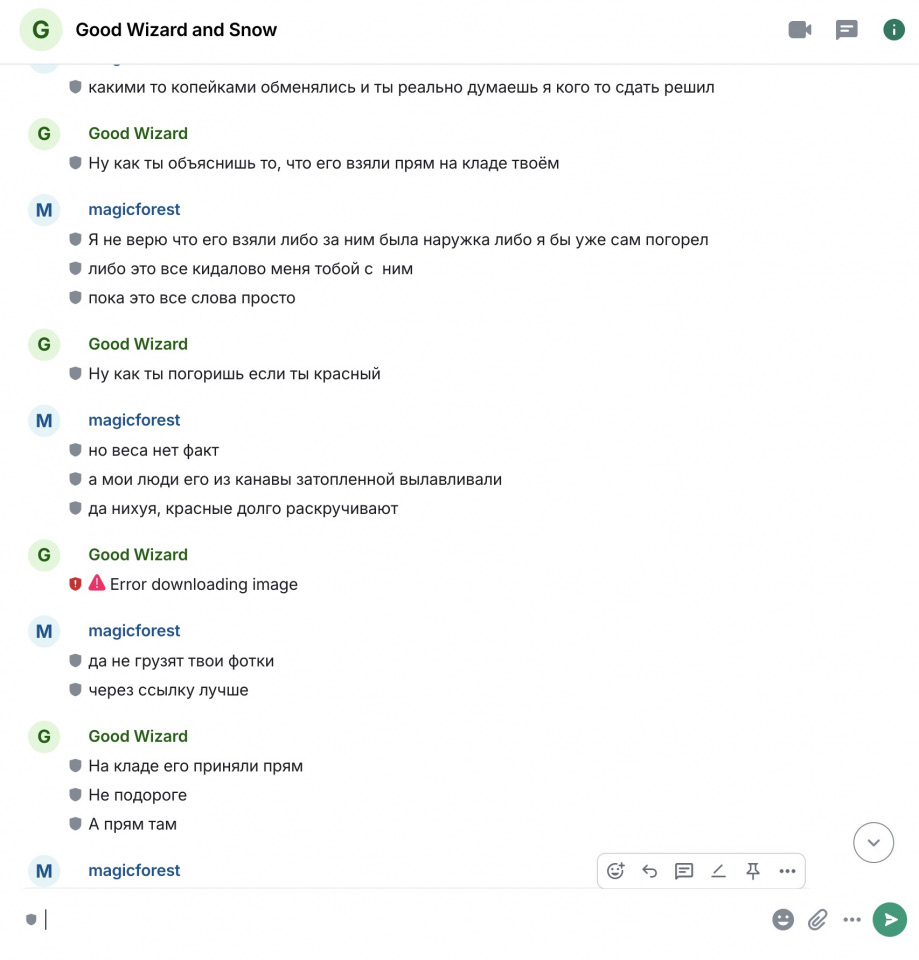Click the Good Wizard name above "На кладе его приняли прям"
This screenshot has height=960, width=919.
tap(138, 736)
